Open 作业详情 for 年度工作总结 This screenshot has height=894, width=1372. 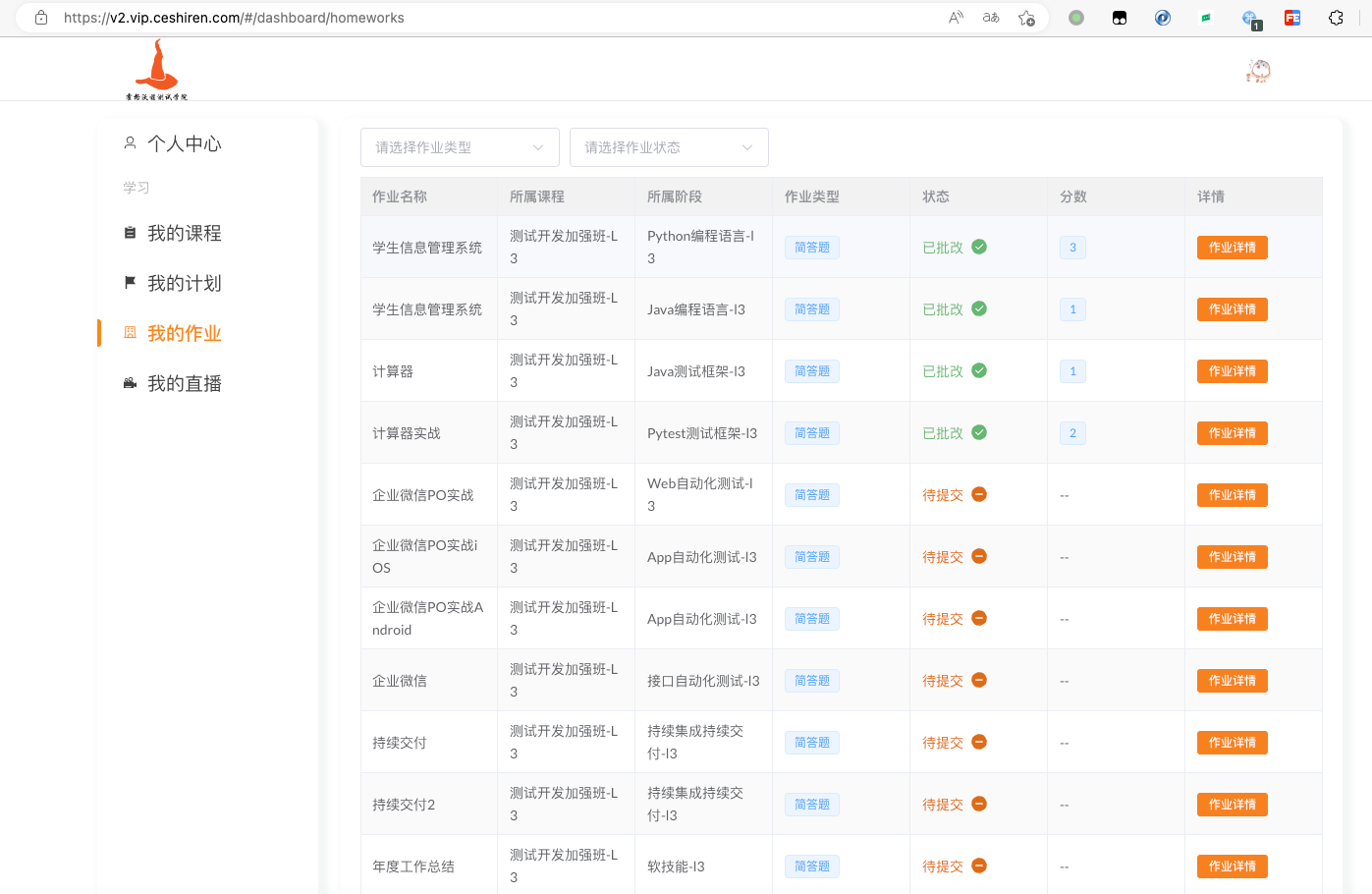[x=1232, y=866]
